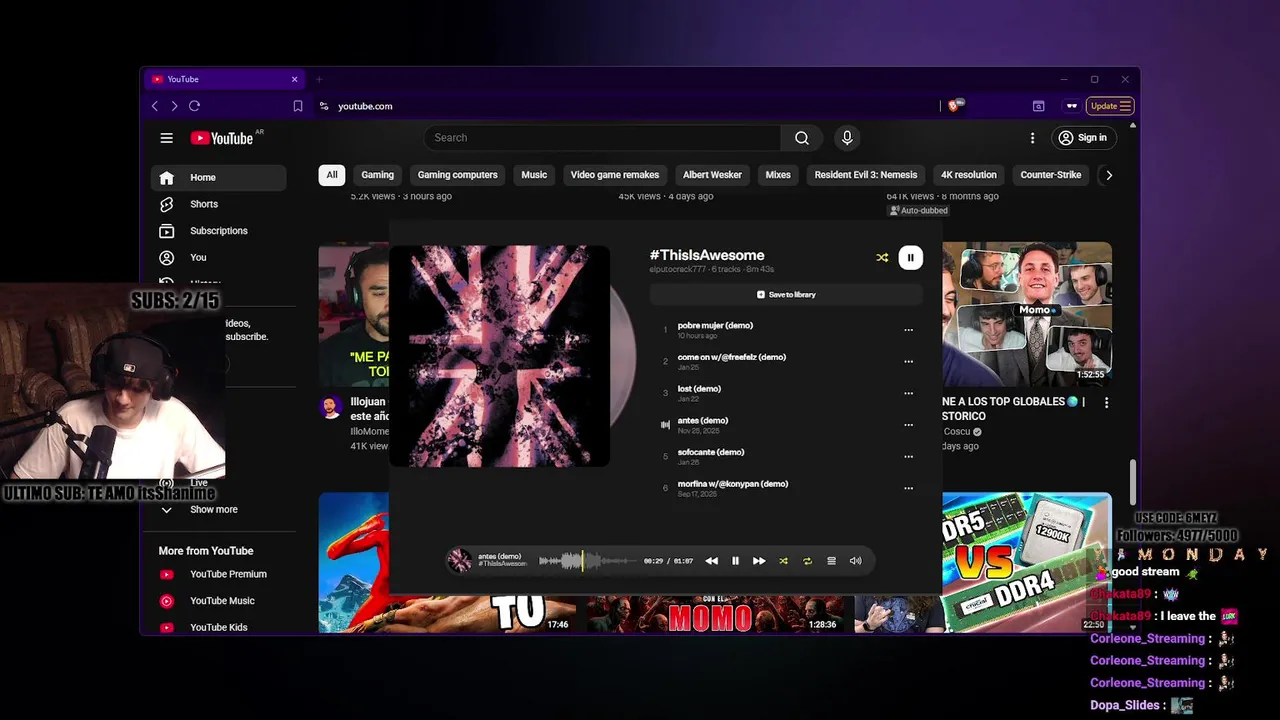Select the Albert Wesker chip
Image resolution: width=1280 pixels, height=720 pixels.
pyautogui.click(x=712, y=175)
